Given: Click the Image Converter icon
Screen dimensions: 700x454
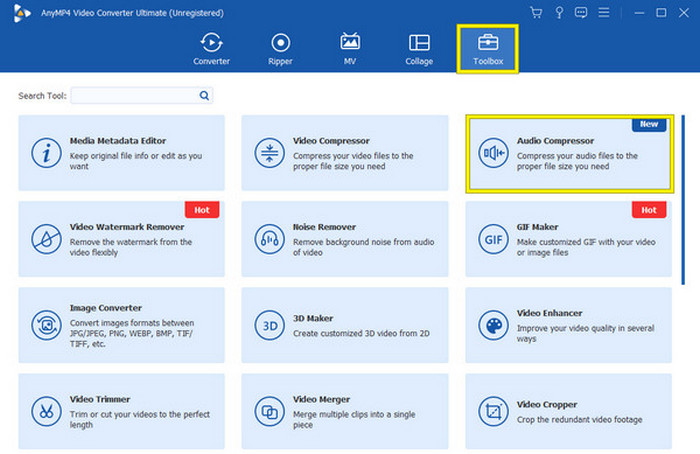Looking at the screenshot, I should point(46,325).
